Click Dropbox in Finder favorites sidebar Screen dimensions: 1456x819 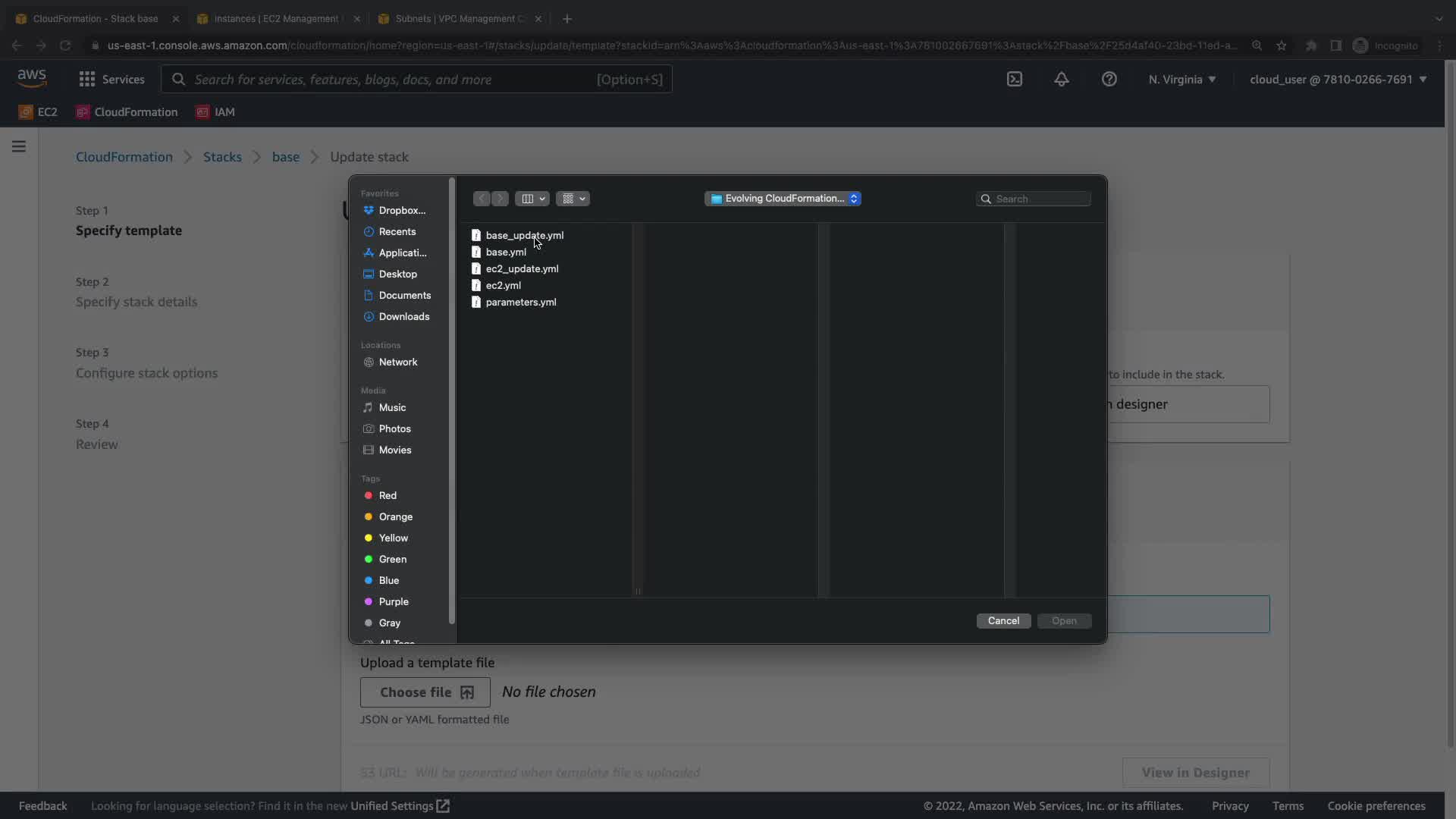point(401,211)
